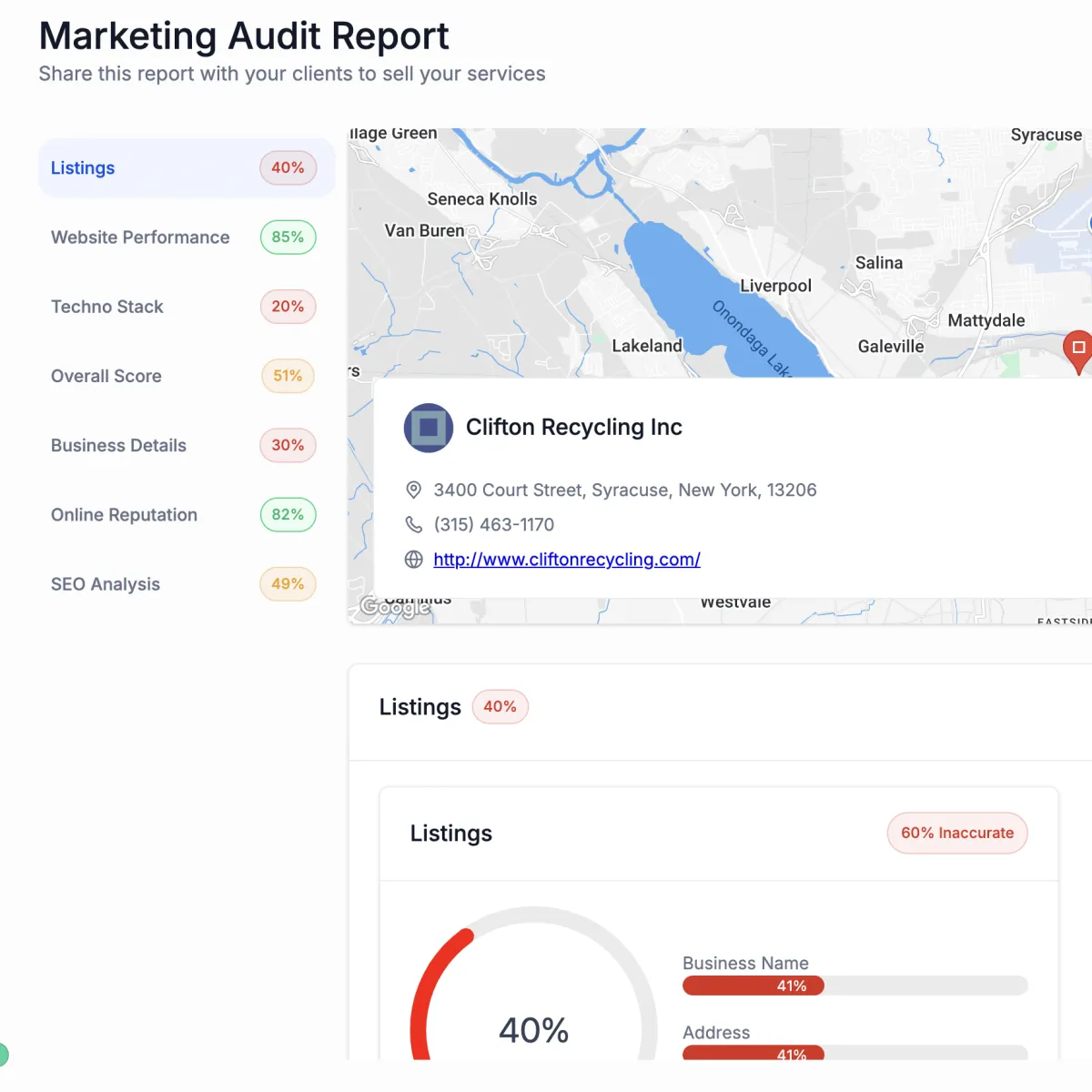This screenshot has width=1092, height=1092.
Task: Select the Listings sidebar tab
Action: 187,167
